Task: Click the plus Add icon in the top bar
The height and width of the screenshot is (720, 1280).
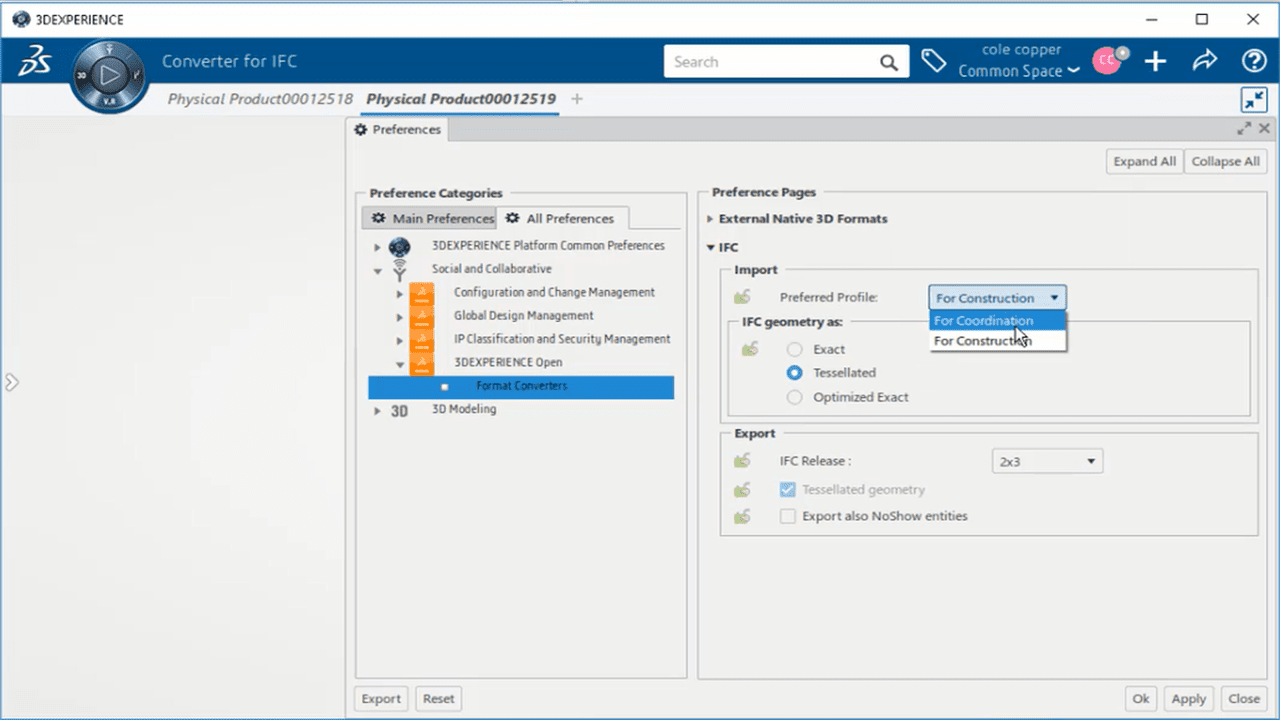Action: coord(1156,62)
